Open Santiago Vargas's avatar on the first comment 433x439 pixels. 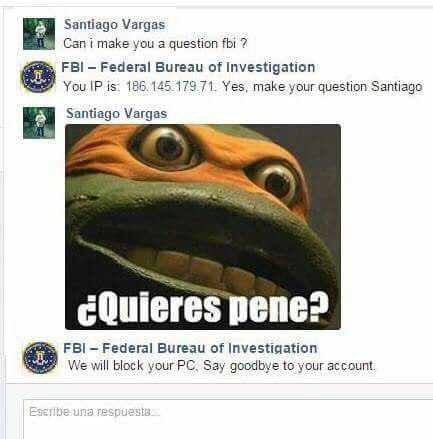(39, 34)
